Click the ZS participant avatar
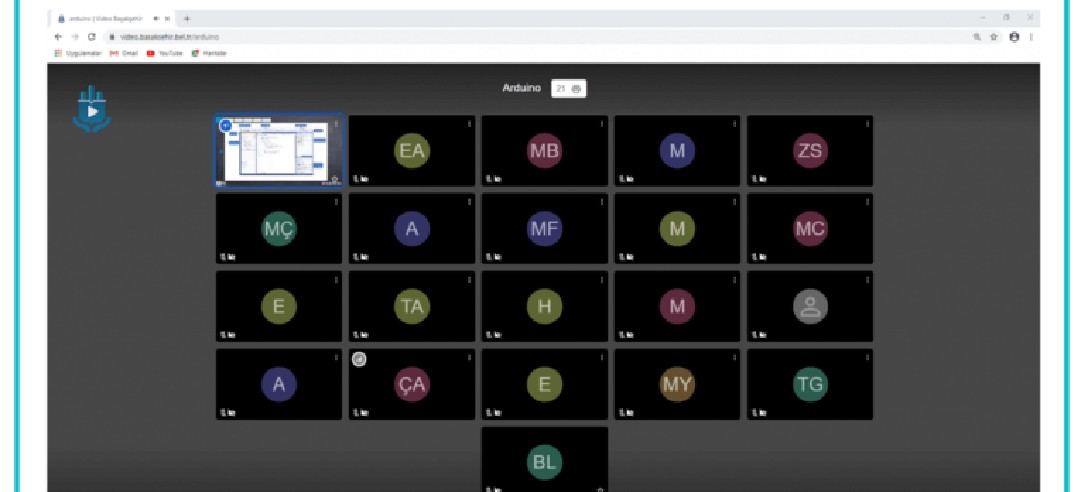Image resolution: width=1088 pixels, height=492 pixels. coord(809,151)
